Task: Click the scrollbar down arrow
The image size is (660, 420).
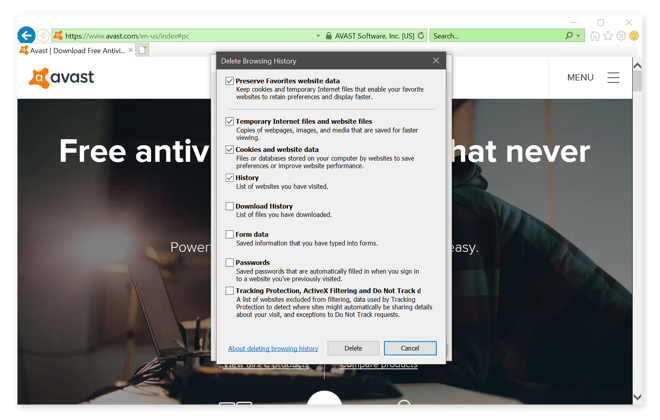Action: (x=637, y=397)
